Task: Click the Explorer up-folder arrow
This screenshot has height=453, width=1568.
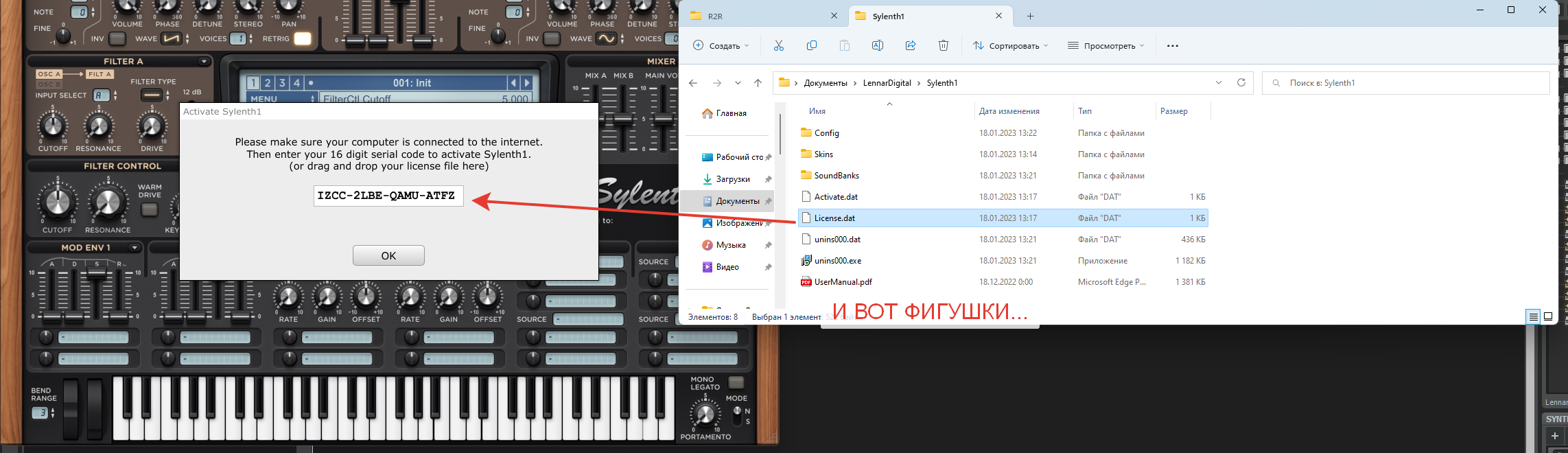Action: click(758, 83)
